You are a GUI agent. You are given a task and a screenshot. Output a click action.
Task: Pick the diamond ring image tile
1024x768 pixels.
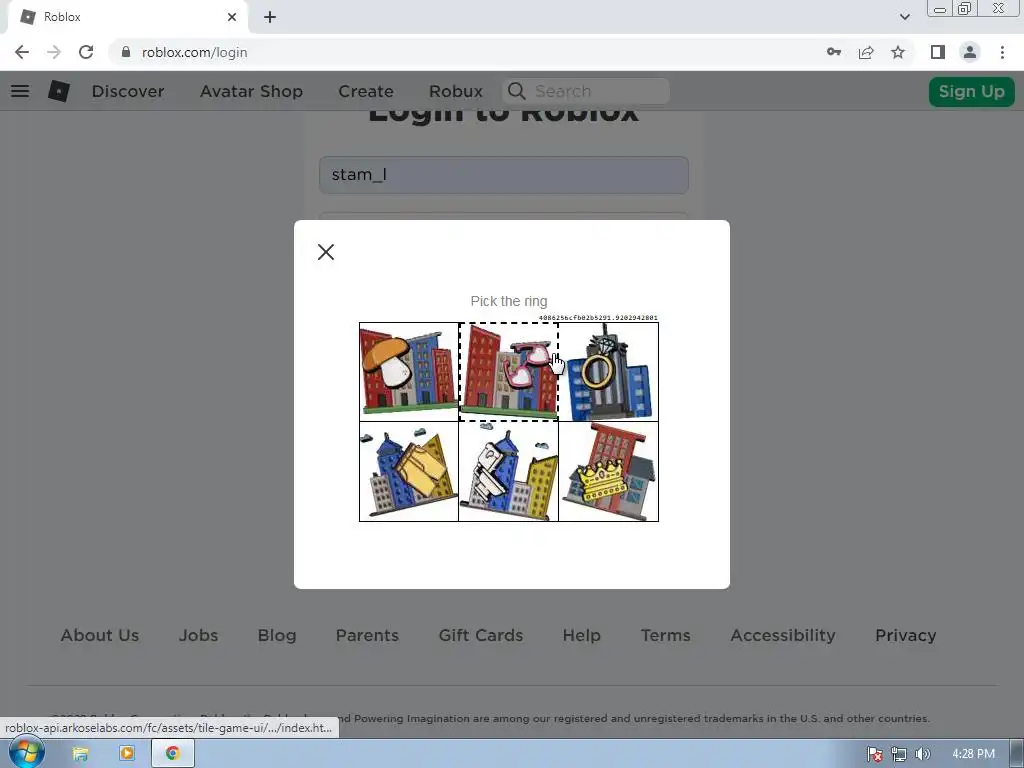tap(609, 372)
